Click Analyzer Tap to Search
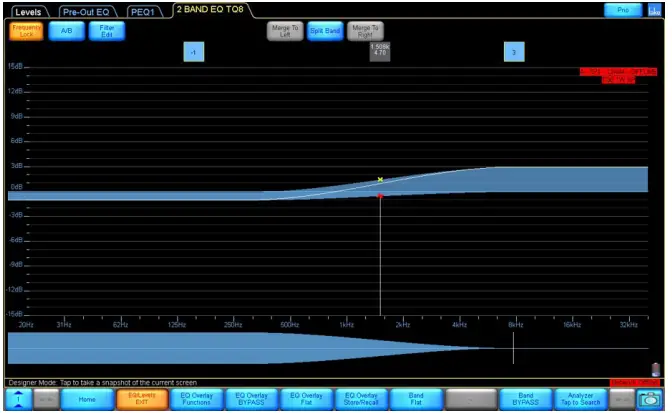The image size is (672, 413). tap(580, 400)
